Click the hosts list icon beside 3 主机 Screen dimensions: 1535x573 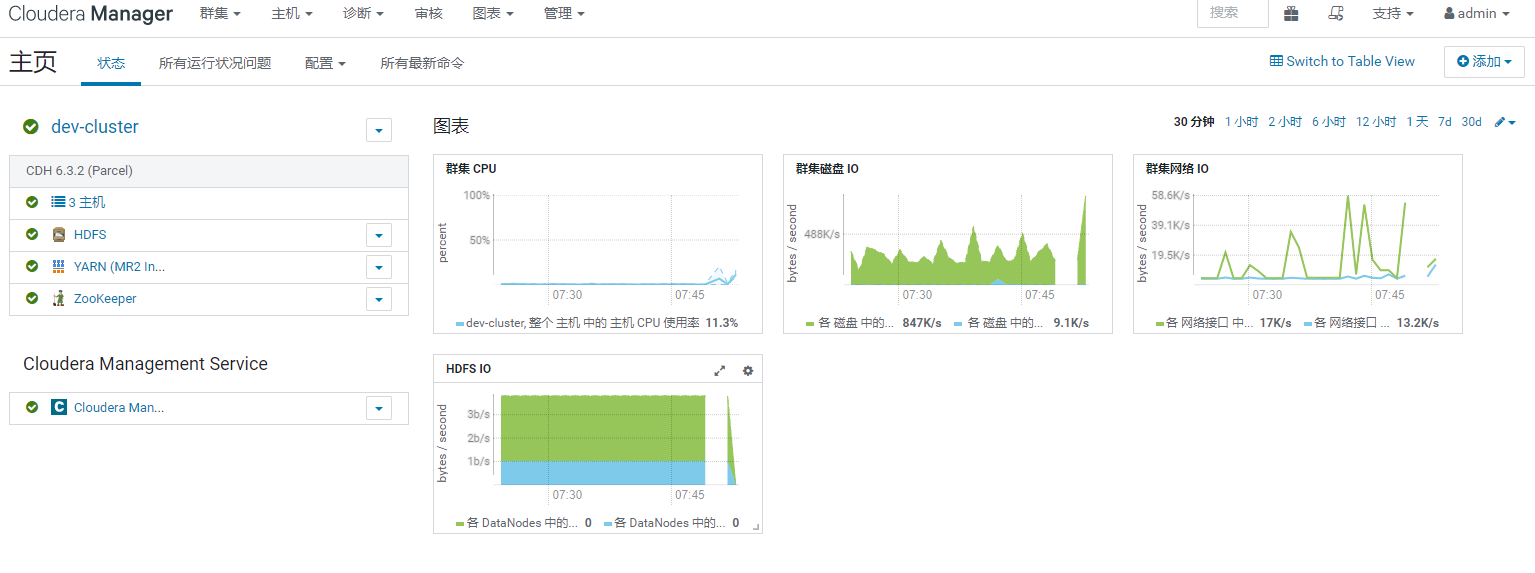[x=58, y=202]
